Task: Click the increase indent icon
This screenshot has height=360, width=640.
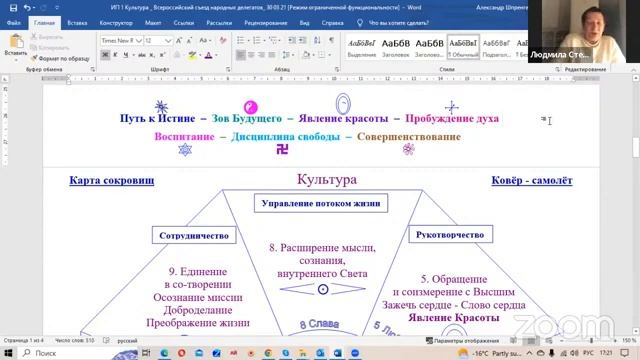Action: point(302,40)
